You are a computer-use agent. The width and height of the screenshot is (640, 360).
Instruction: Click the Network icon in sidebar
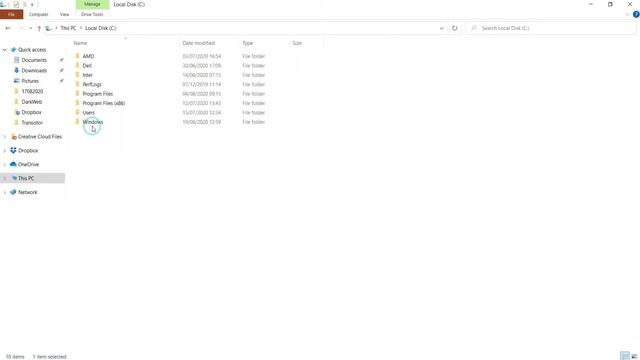click(x=13, y=192)
